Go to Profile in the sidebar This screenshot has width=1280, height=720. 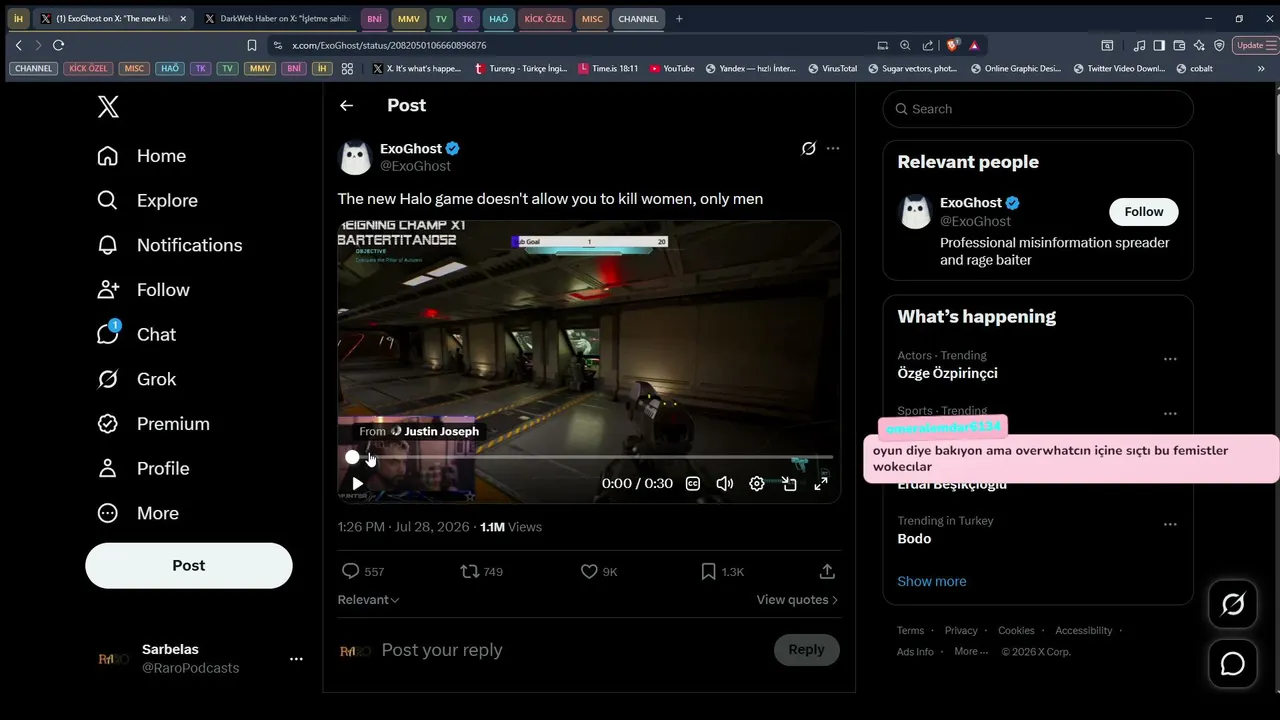[143, 468]
